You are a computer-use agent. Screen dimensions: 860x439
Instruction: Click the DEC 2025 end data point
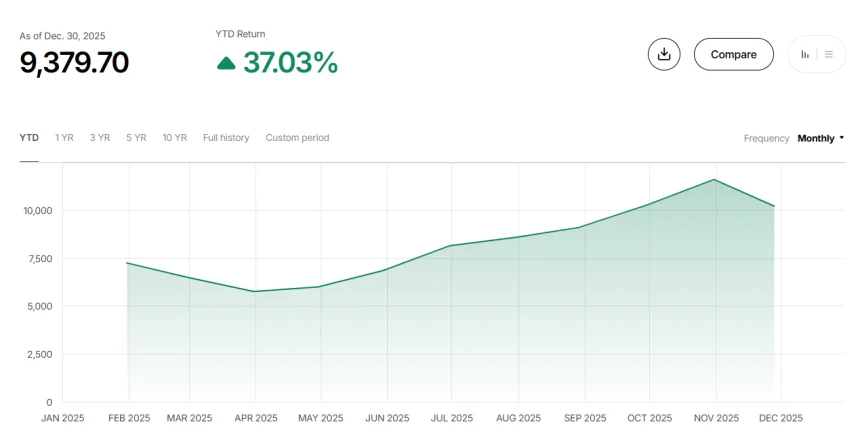coord(775,206)
